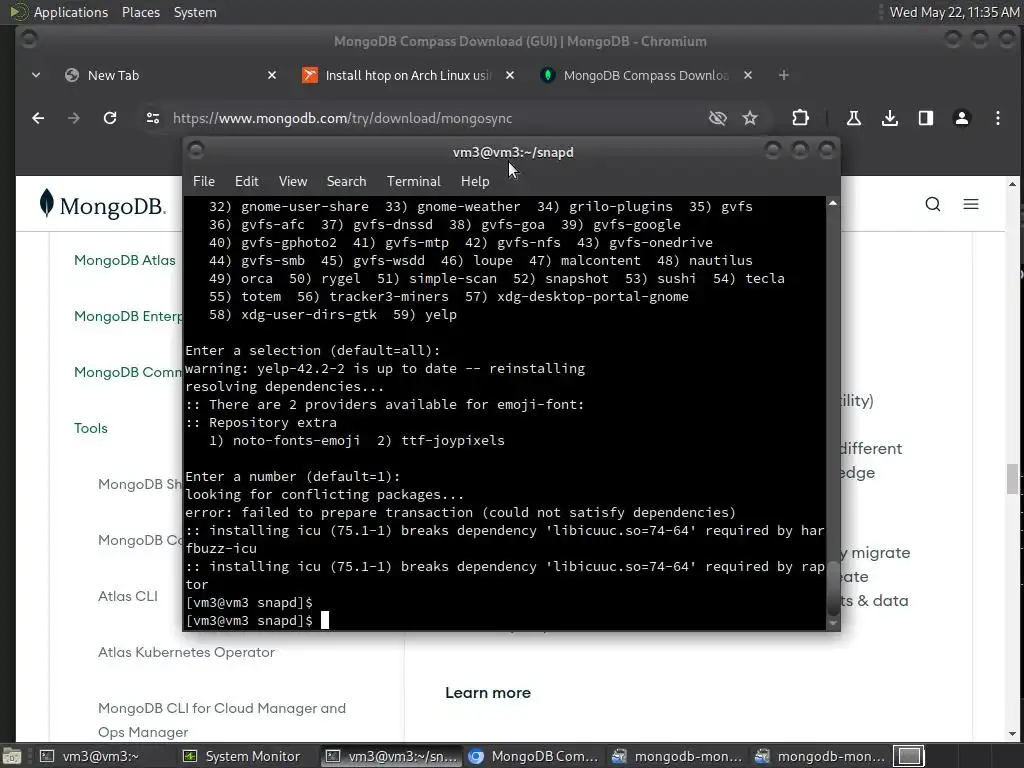This screenshot has height=768, width=1024.
Task: Click the browser forward arrow
Action: click(x=74, y=118)
